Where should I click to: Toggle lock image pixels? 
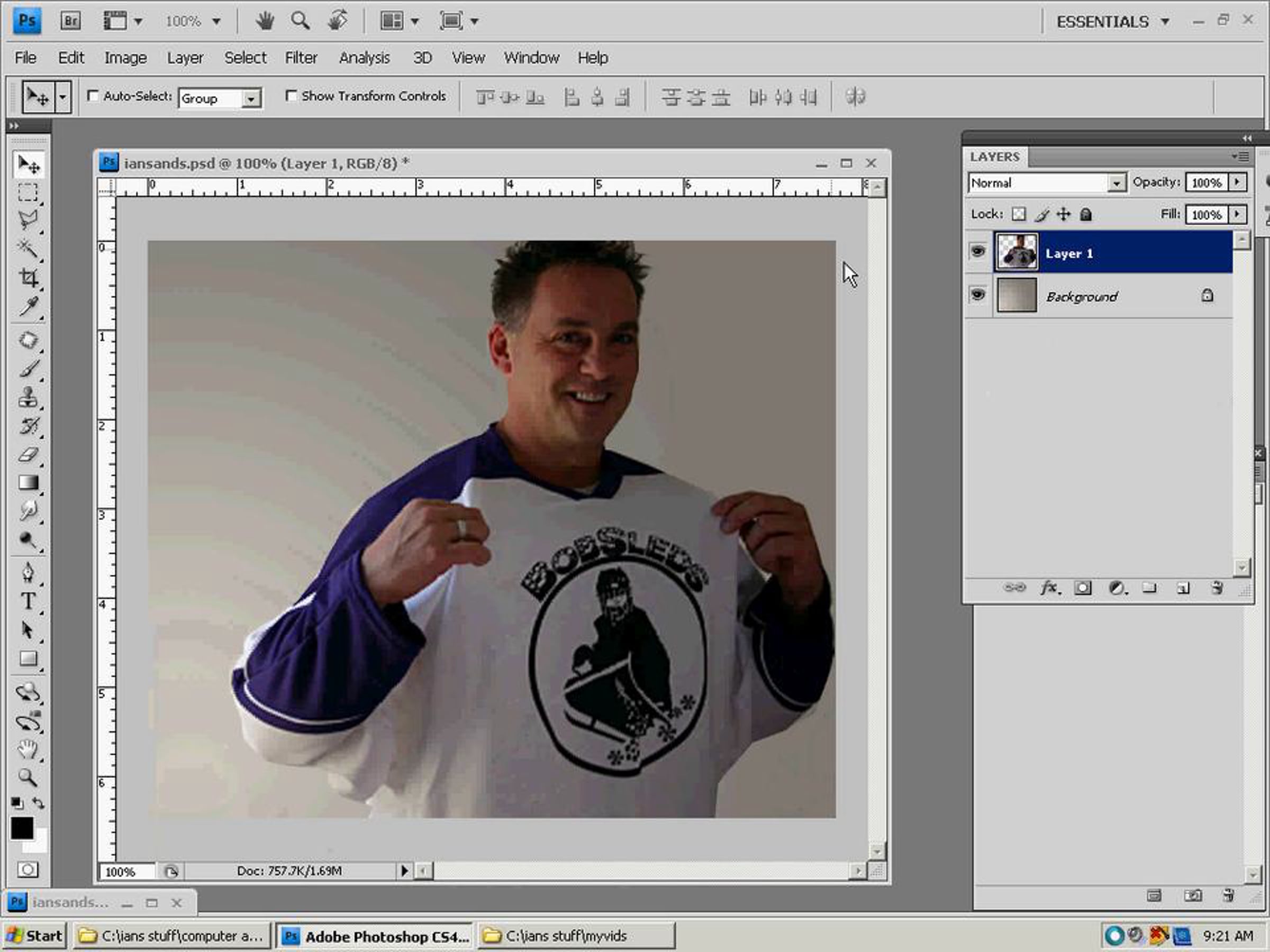point(1042,215)
